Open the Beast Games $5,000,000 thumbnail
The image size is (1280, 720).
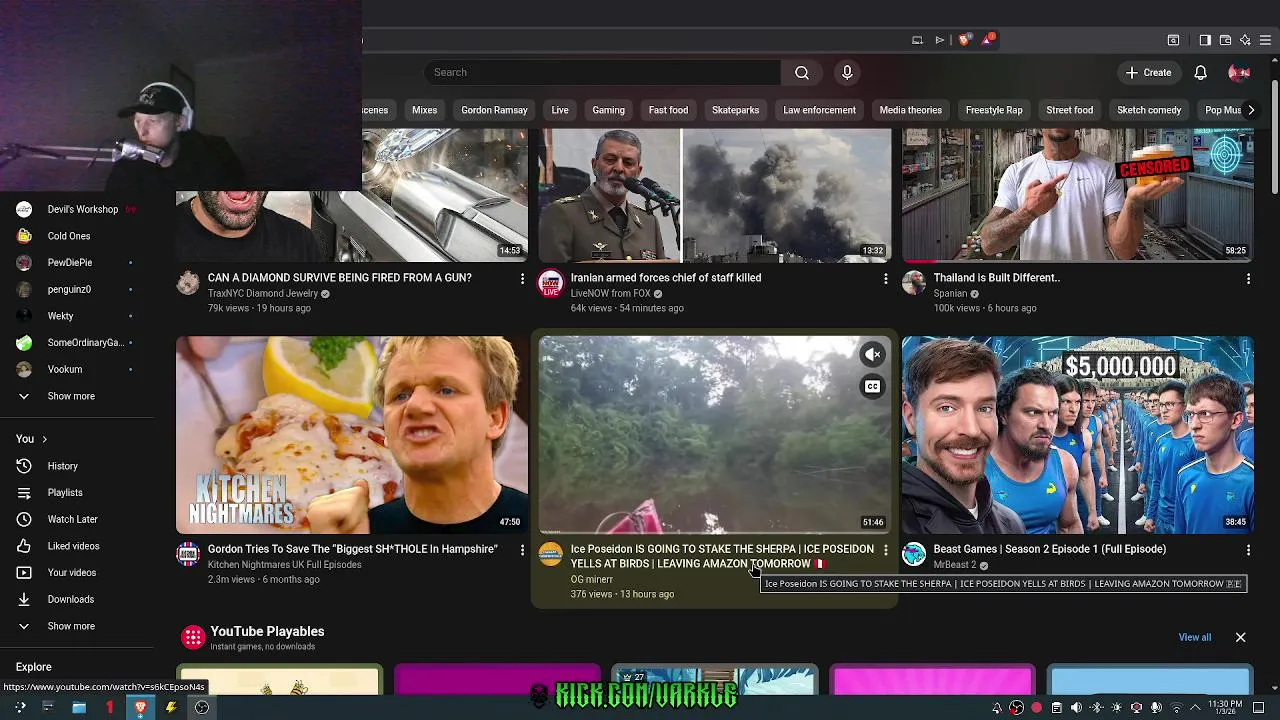(x=1078, y=435)
